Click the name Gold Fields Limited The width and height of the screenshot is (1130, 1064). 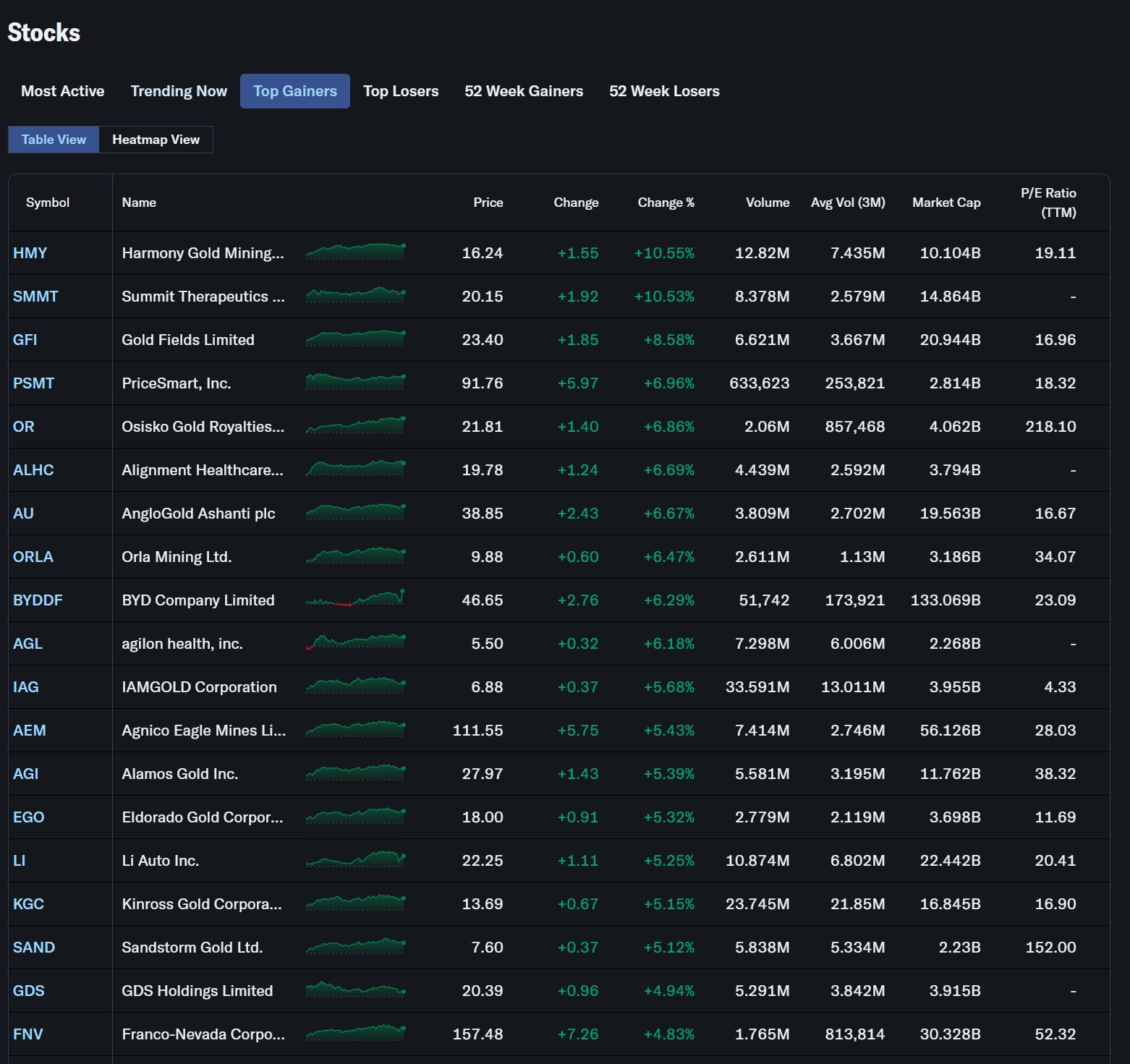coord(188,340)
